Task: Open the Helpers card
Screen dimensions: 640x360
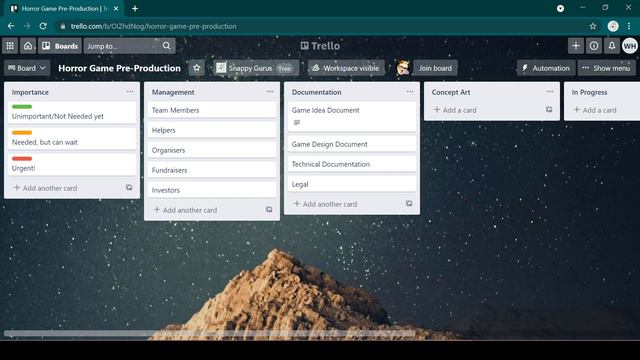Action: coord(212,130)
